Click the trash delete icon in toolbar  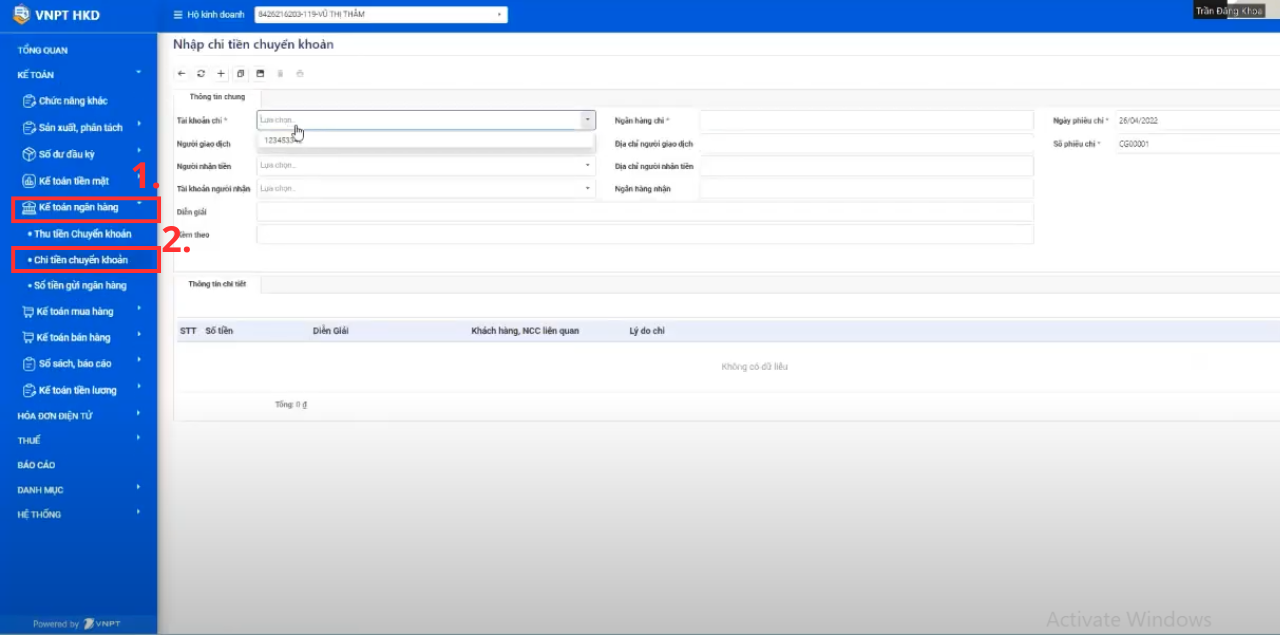tap(280, 73)
